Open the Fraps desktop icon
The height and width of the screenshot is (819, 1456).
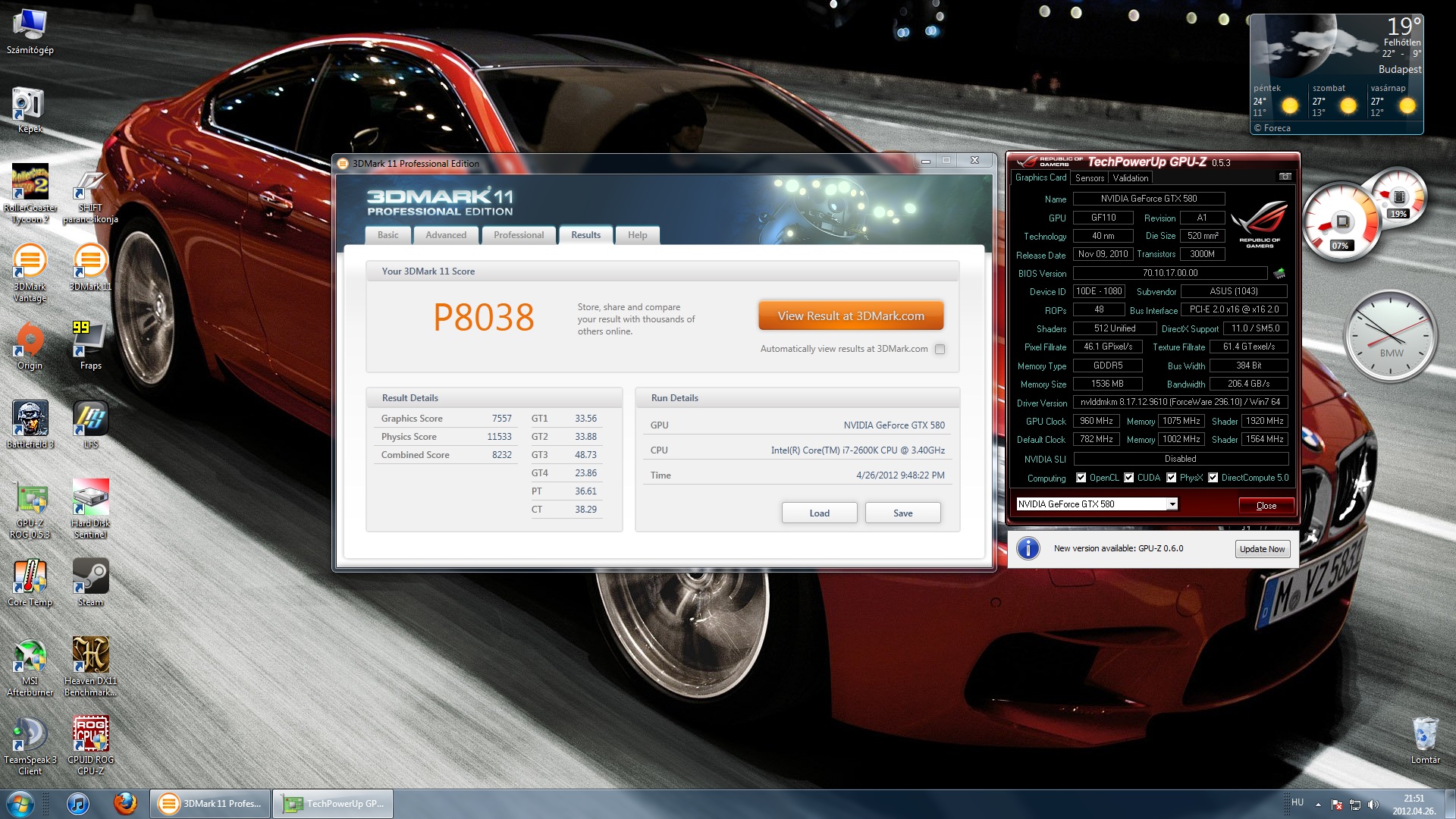coord(90,347)
